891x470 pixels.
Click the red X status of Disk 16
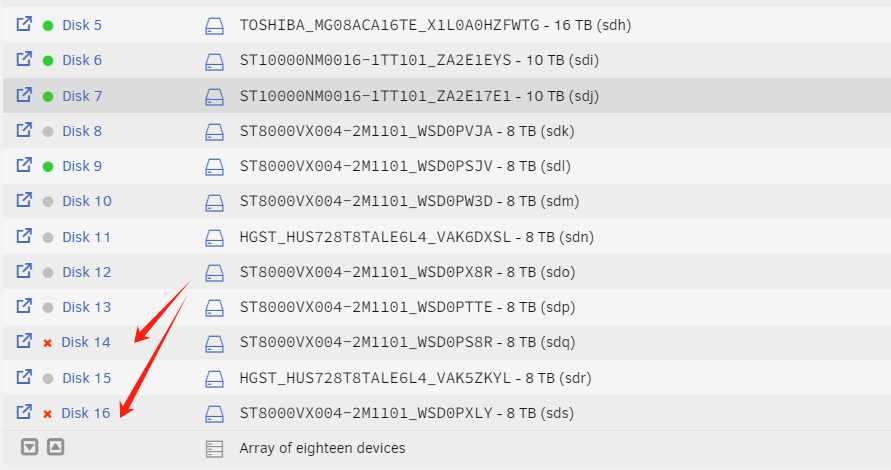click(x=48, y=414)
